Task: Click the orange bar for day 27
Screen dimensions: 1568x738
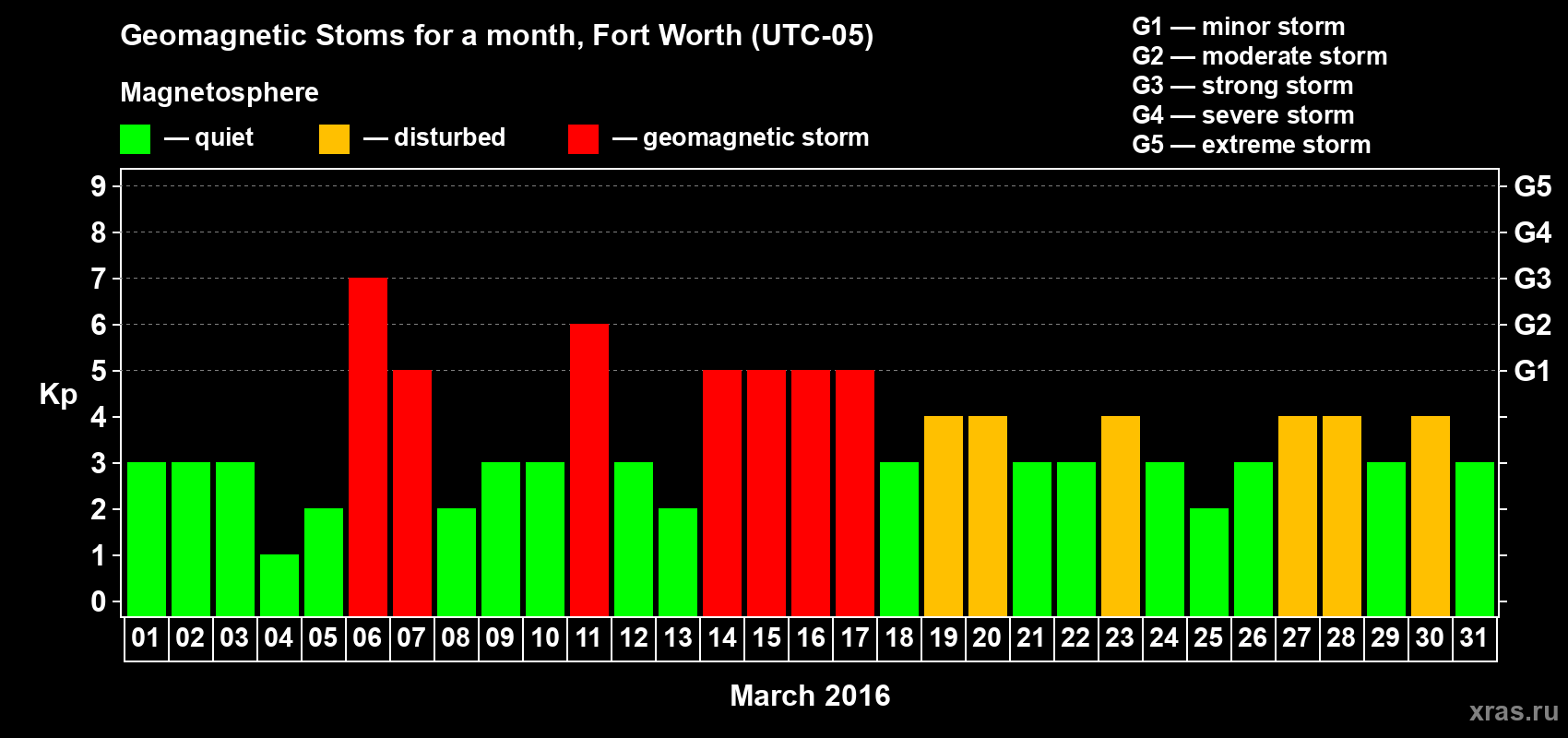Action: (1298, 516)
